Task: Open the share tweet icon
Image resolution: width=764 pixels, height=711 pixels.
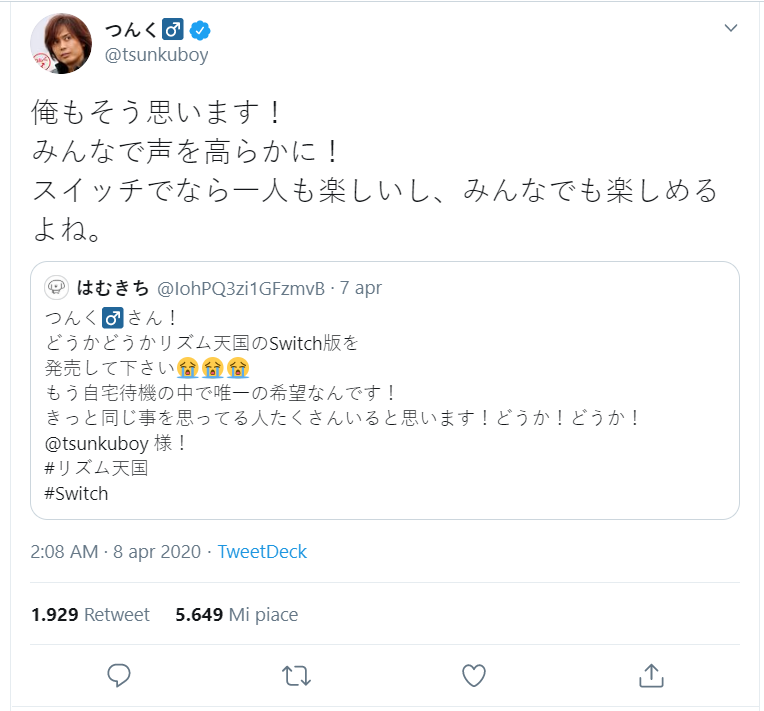Action: (x=651, y=675)
